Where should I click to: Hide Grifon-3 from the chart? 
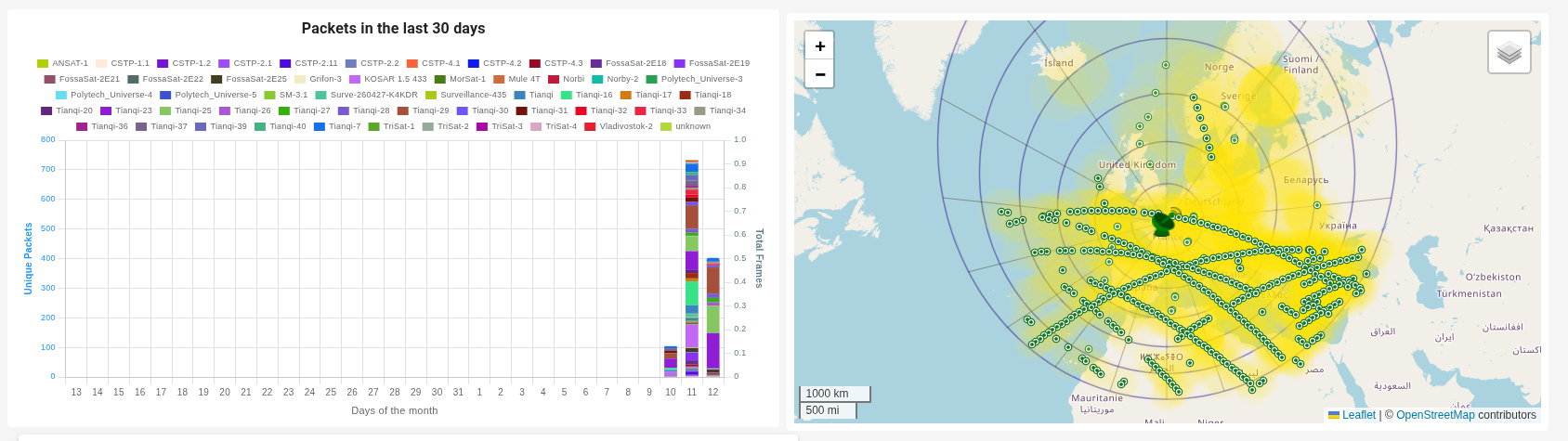tap(319, 79)
